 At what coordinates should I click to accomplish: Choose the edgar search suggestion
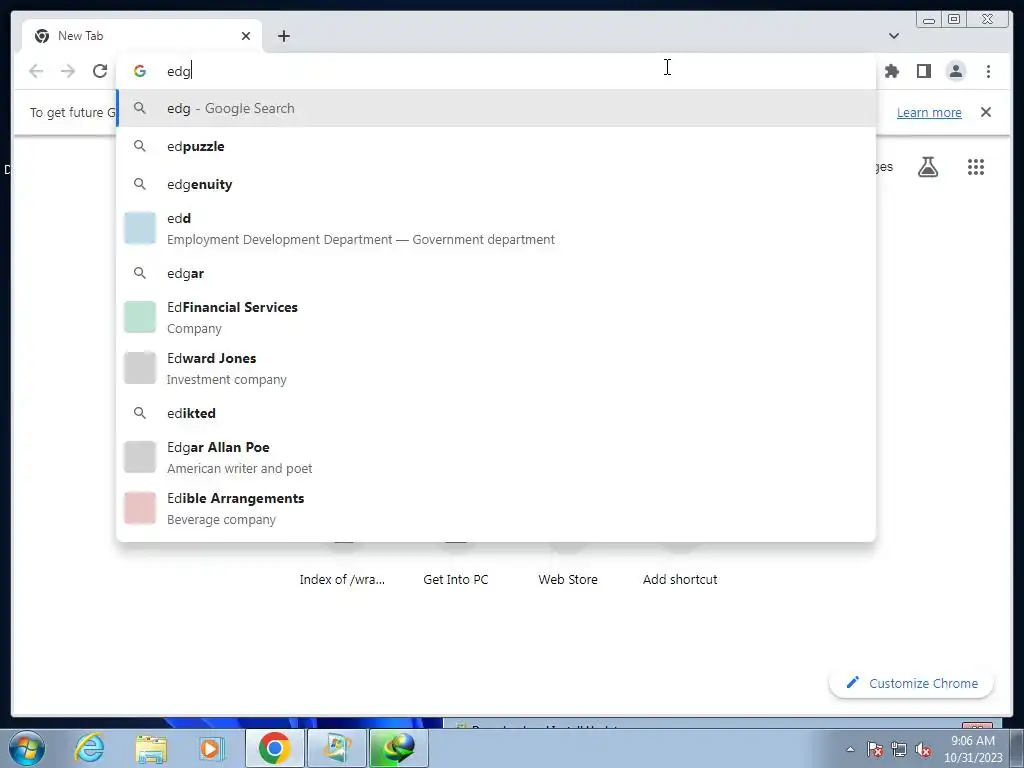point(496,274)
